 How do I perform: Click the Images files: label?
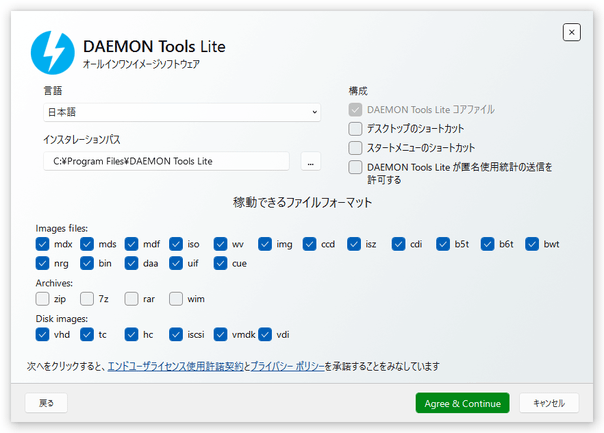coord(62,228)
